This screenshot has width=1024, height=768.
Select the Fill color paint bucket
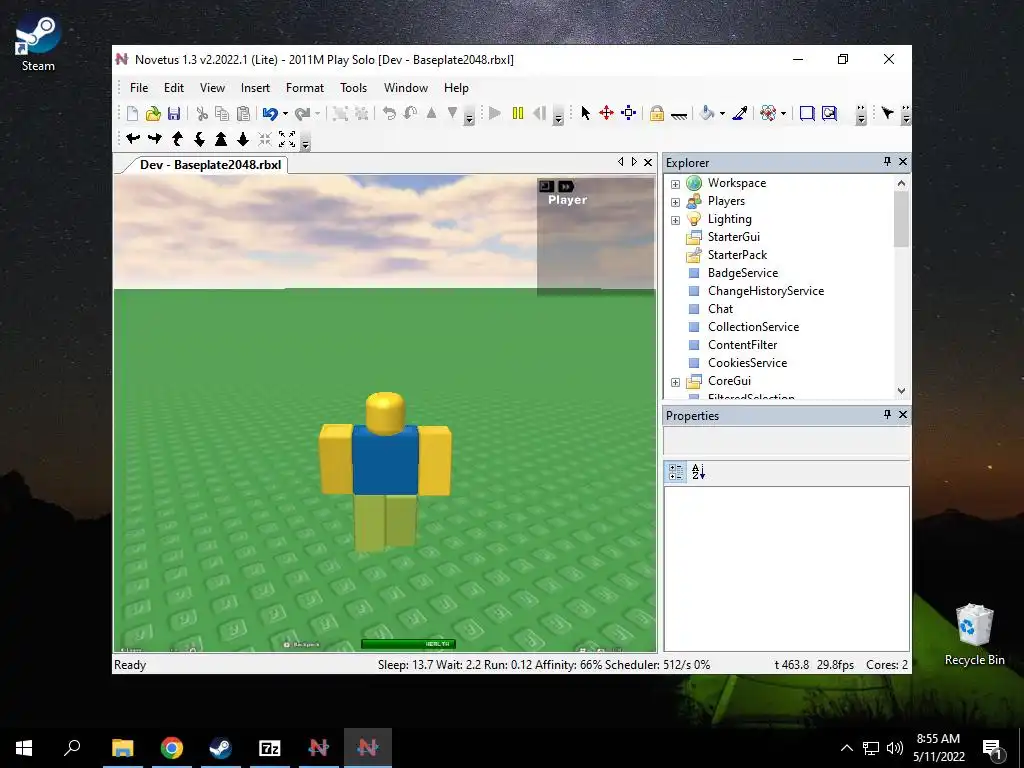(x=707, y=114)
